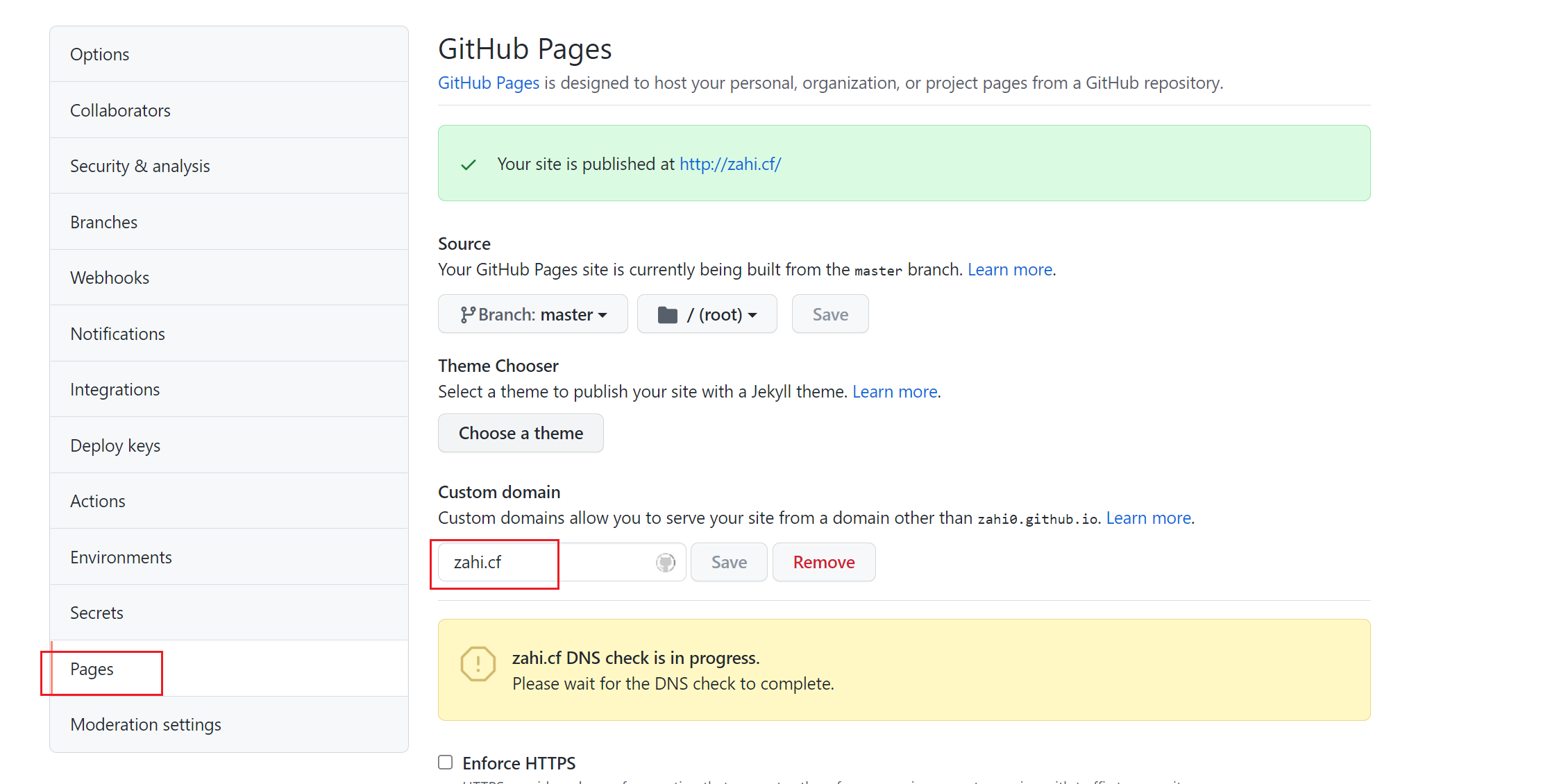Open the published site link http://zahi.cf/
The image size is (1559, 784).
(x=730, y=164)
